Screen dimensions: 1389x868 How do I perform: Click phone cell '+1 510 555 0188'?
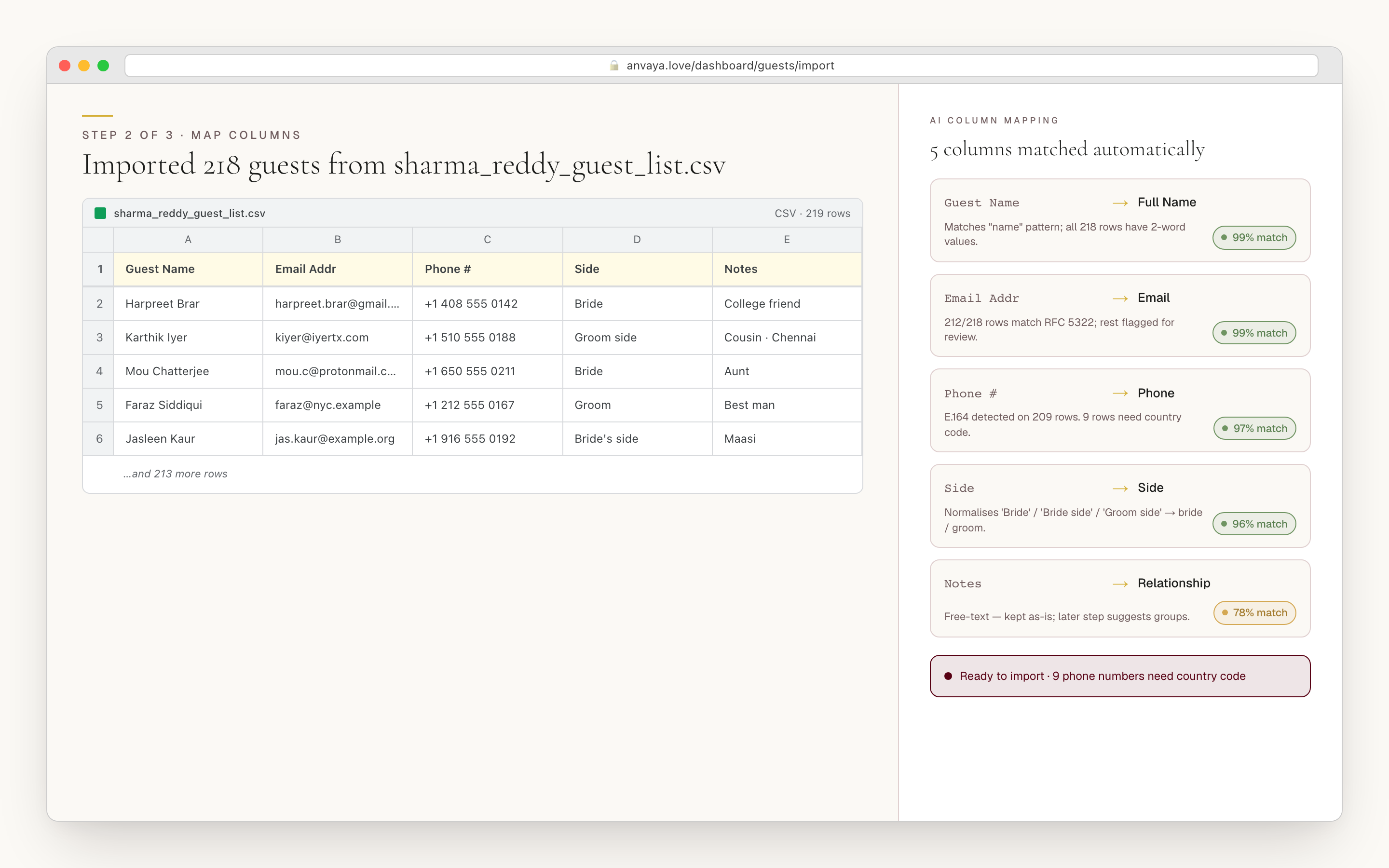click(x=487, y=338)
